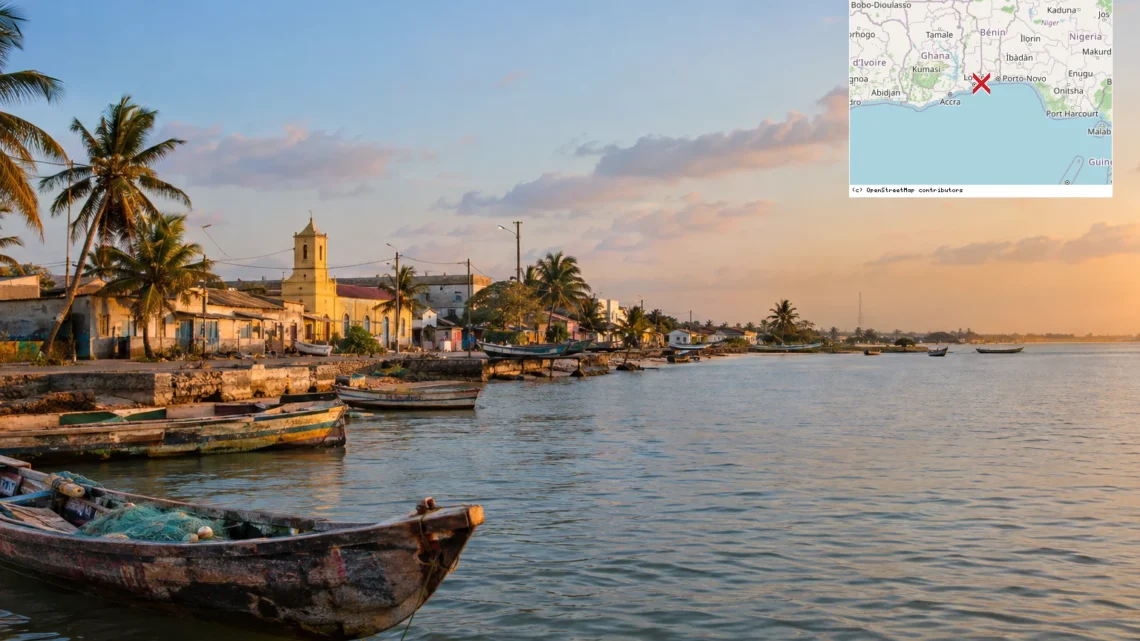The height and width of the screenshot is (641, 1140).
Task: Click the "Makurdi" city label
Action: tap(1097, 52)
